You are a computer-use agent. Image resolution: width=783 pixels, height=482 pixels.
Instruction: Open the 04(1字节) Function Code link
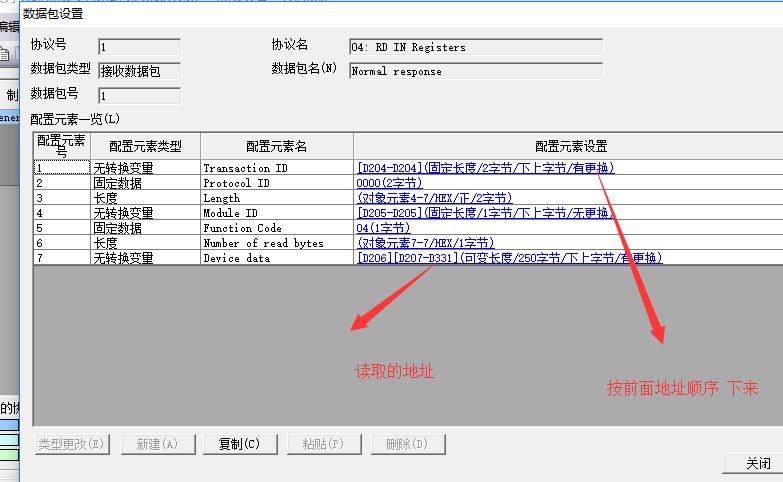384,228
